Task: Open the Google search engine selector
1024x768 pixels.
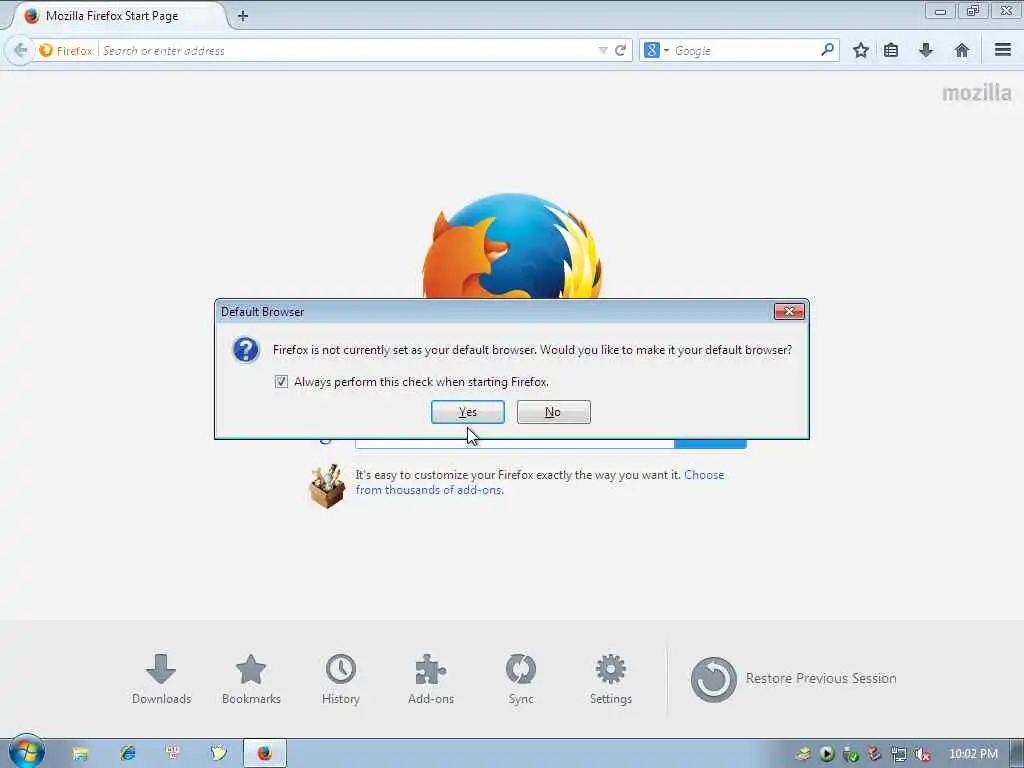Action: point(656,50)
